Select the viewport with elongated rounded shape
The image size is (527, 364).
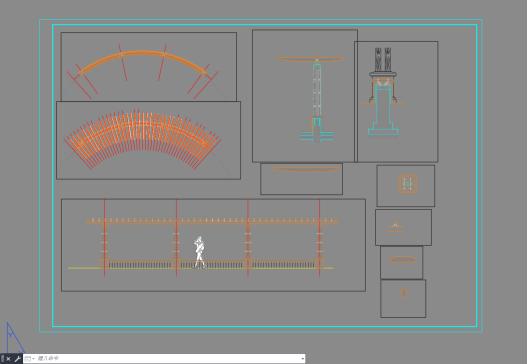tap(402, 262)
